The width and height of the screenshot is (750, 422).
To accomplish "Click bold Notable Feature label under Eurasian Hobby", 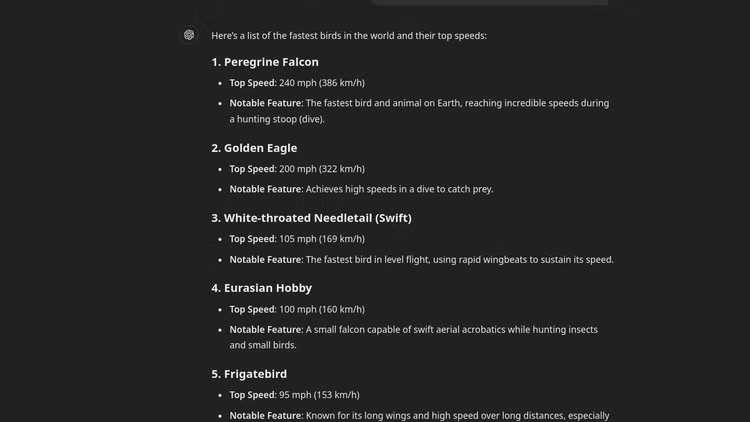I will (265, 330).
